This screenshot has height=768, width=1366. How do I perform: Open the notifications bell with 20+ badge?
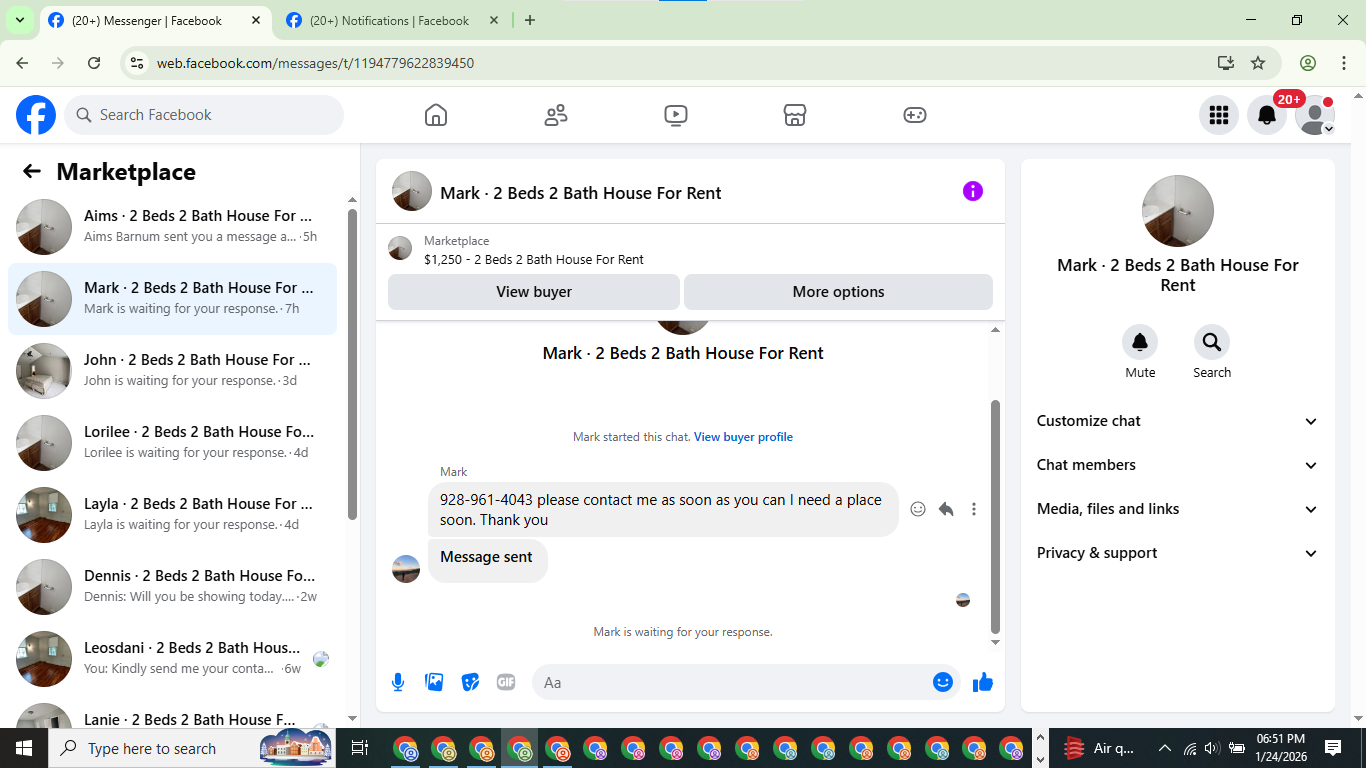point(1267,115)
